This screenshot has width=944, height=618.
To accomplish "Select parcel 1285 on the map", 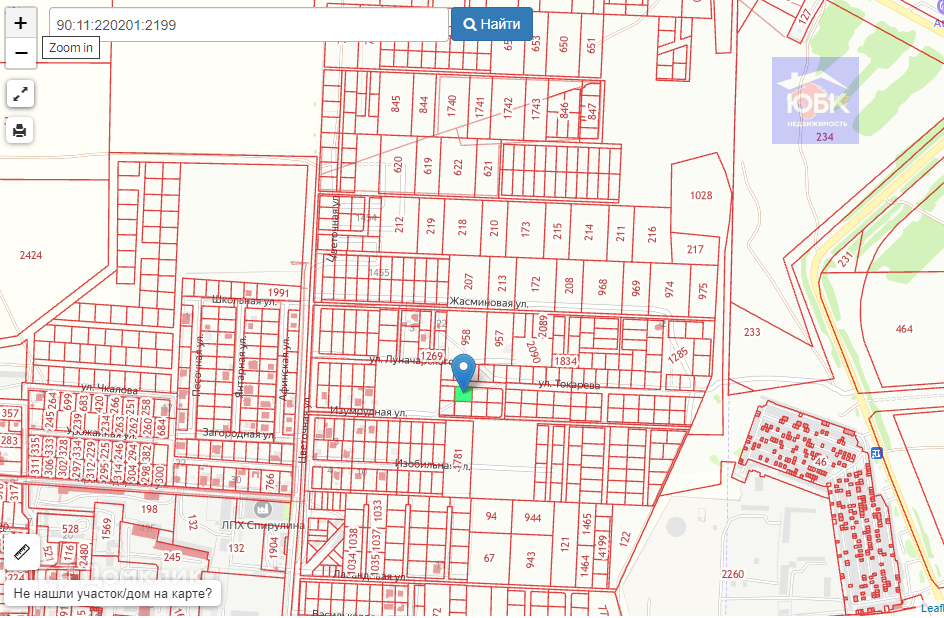I will point(678,355).
